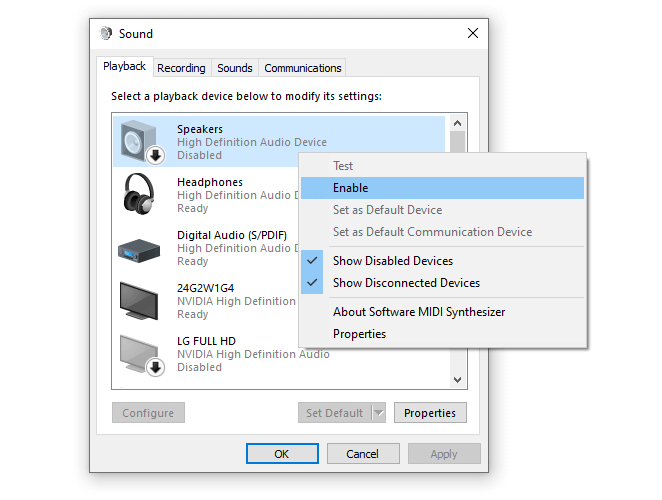
Task: Open About Software MIDI Synthesizer
Action: tap(442, 312)
